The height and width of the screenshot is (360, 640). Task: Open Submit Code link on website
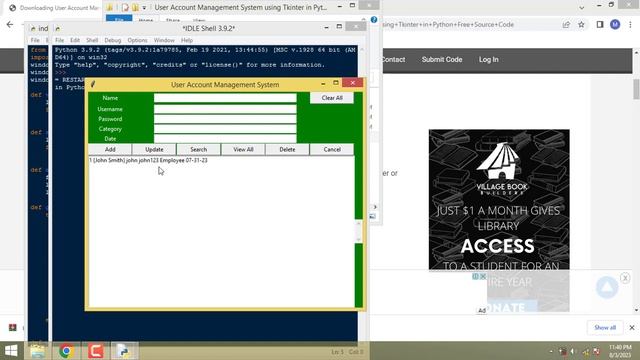(442, 60)
